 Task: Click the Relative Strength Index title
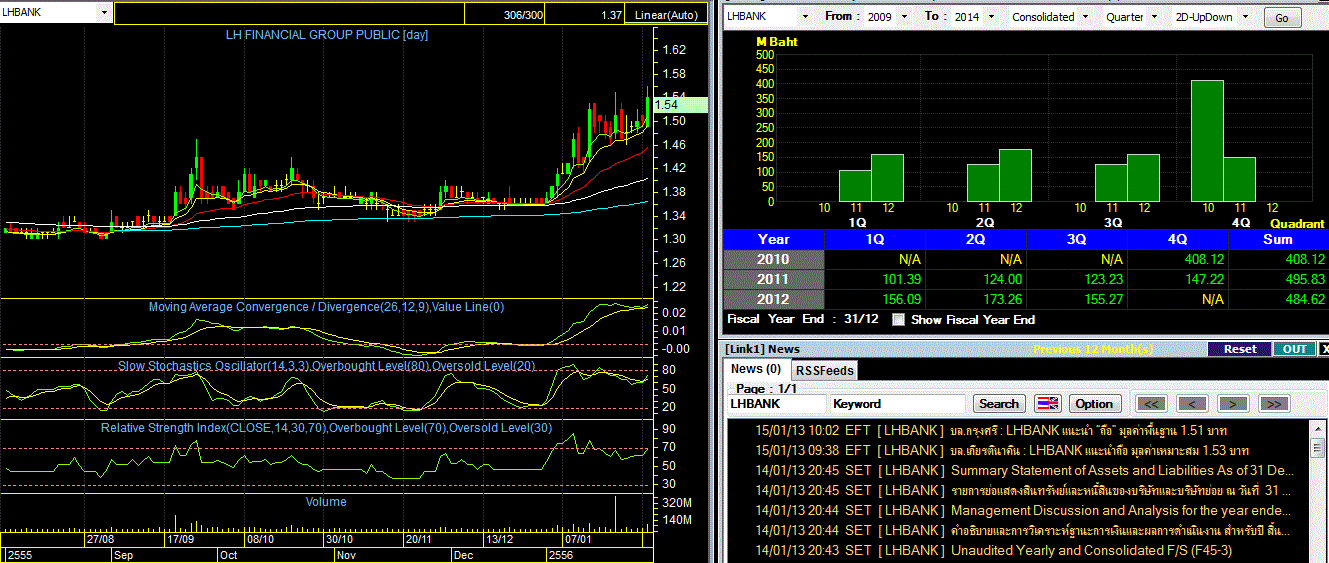(x=326, y=428)
